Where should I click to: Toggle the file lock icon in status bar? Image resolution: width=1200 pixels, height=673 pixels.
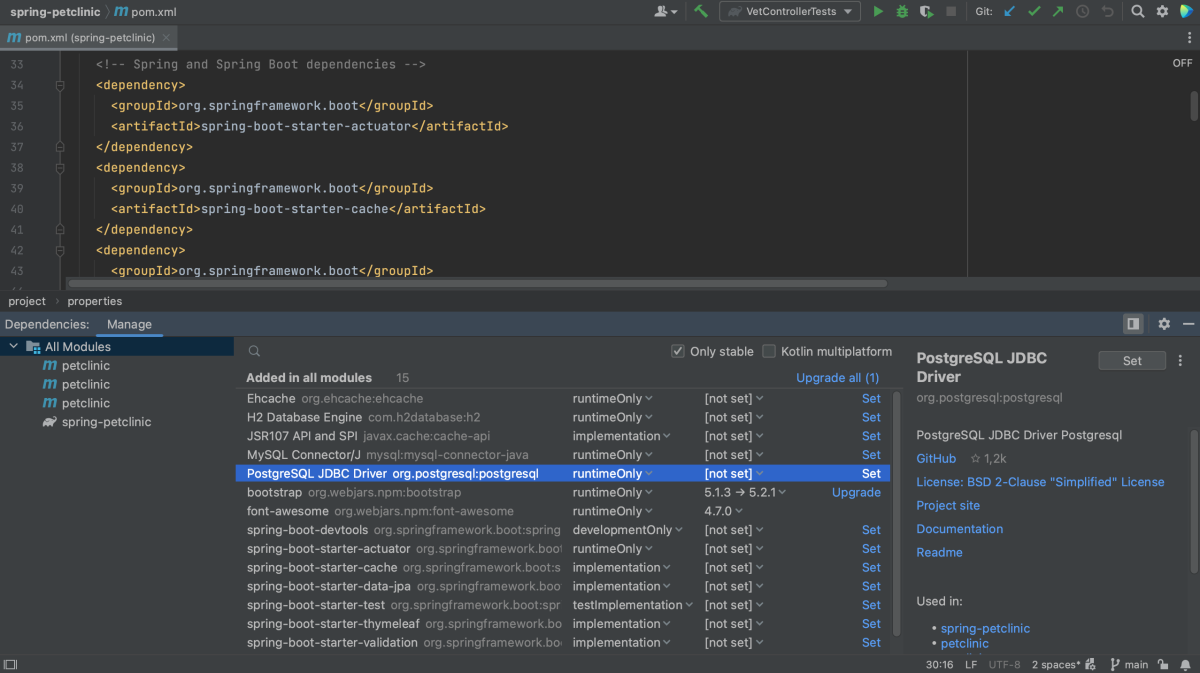[x=1163, y=664]
